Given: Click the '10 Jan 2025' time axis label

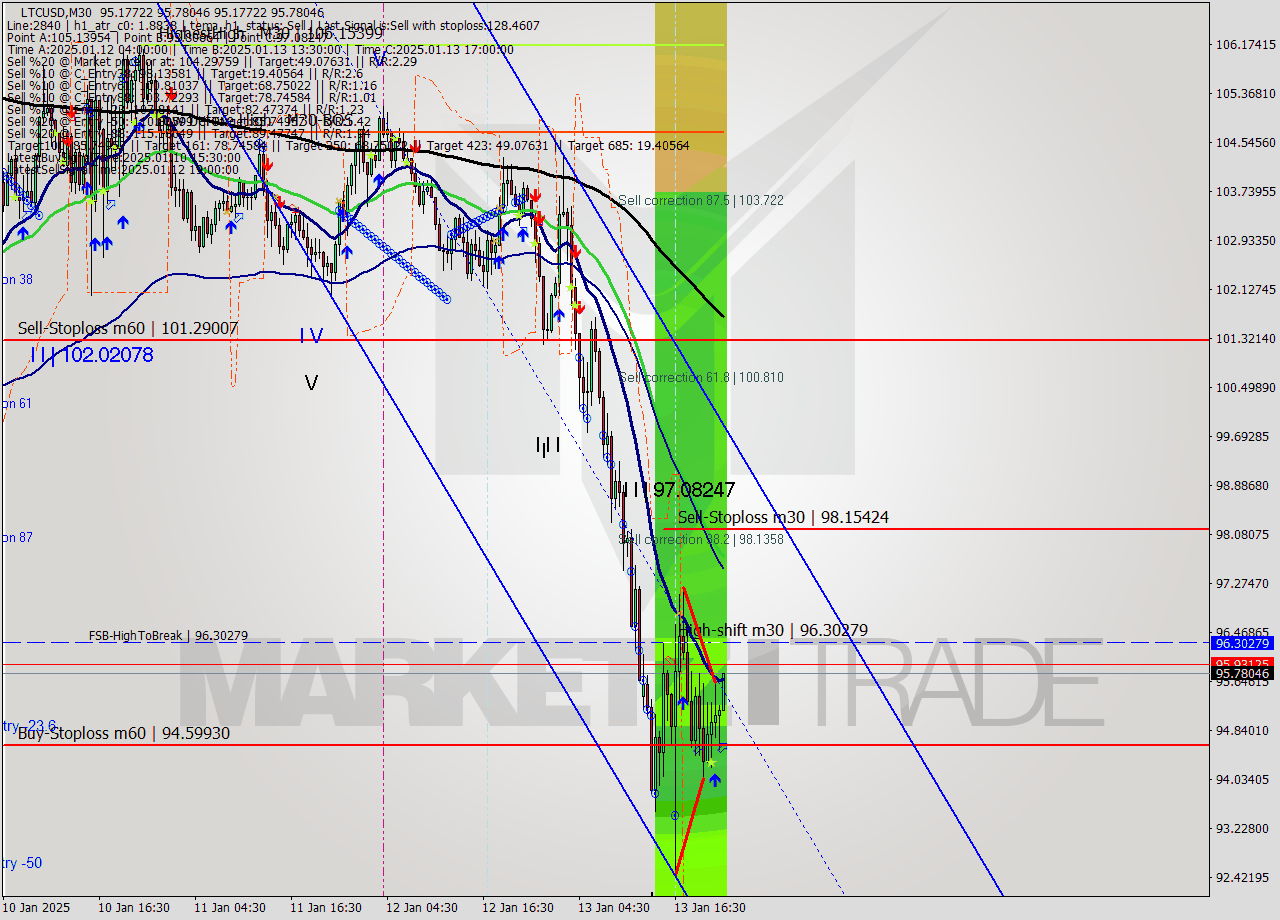Looking at the screenshot, I should point(36,908).
